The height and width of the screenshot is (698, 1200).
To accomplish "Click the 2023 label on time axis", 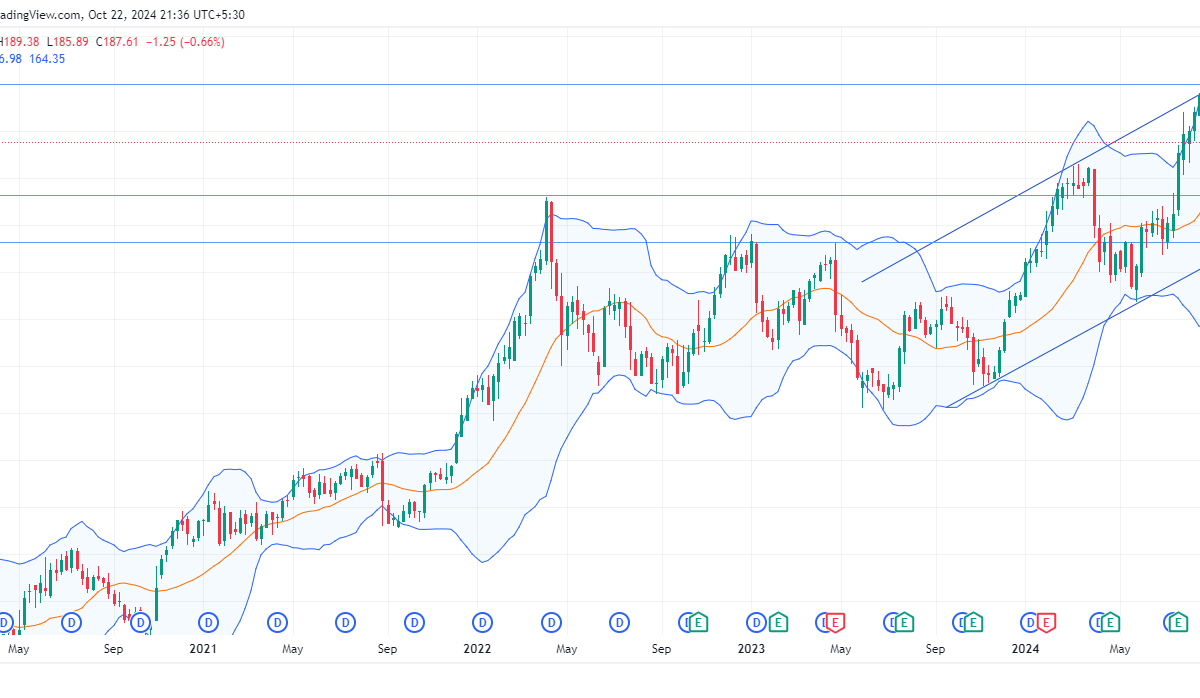I will 751,649.
